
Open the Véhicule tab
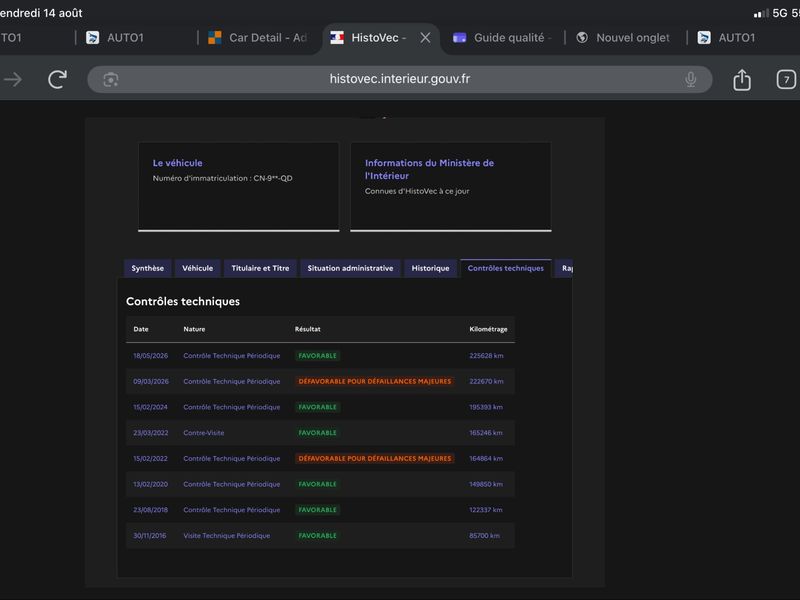click(x=197, y=268)
